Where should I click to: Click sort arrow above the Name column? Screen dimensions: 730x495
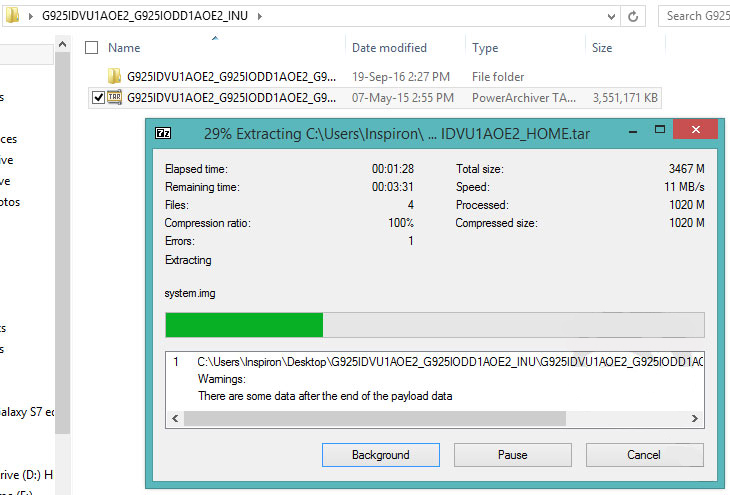[214, 38]
